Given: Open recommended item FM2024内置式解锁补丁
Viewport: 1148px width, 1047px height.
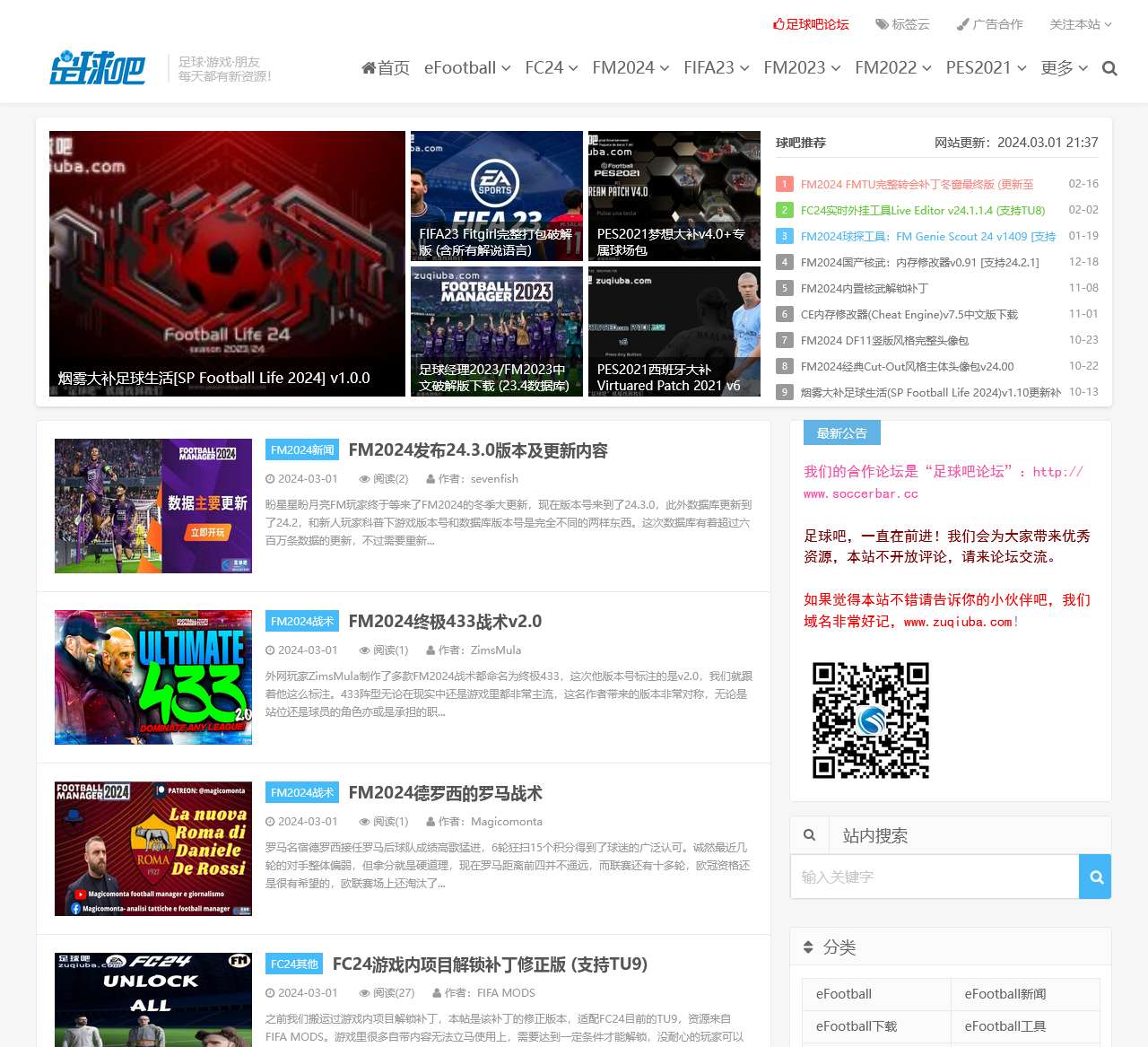Looking at the screenshot, I should pos(865,288).
